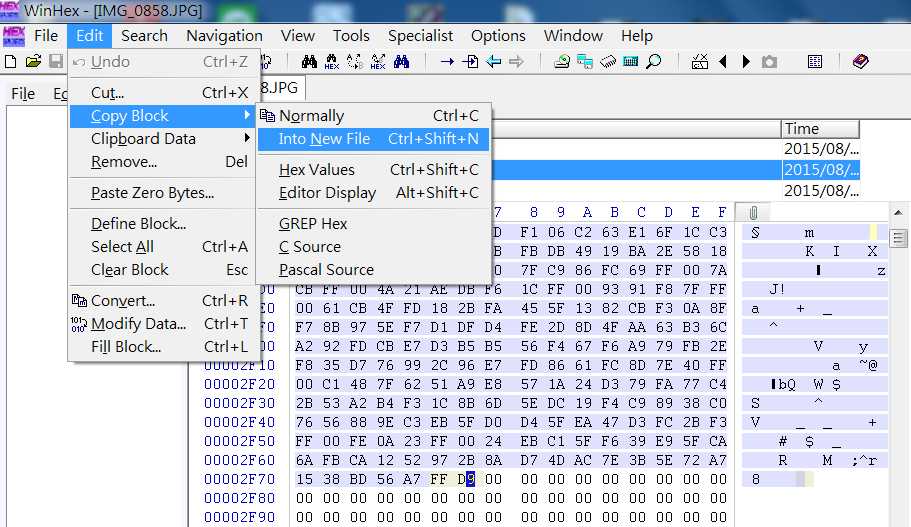Click the blue Back arrow icon
This screenshot has width=911, height=527.
493,61
